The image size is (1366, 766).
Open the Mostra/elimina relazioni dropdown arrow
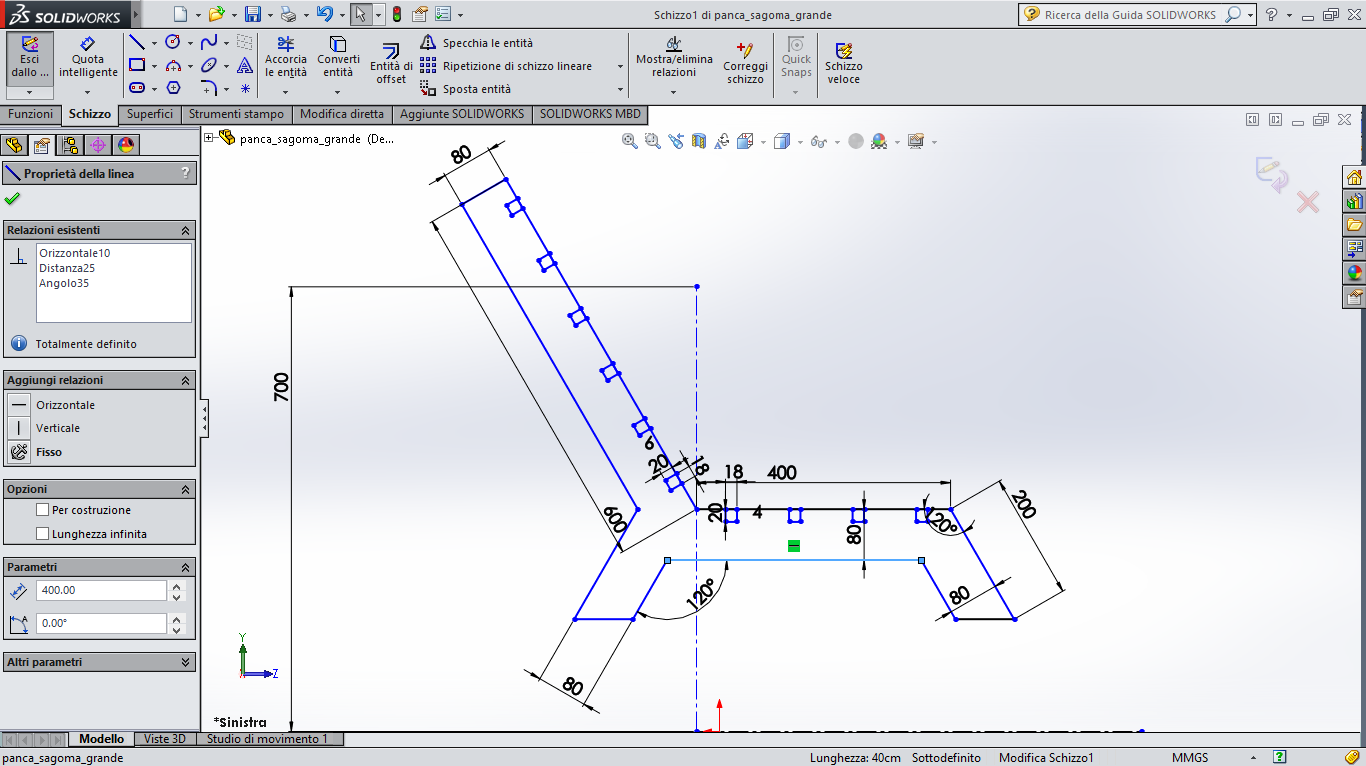[674, 92]
